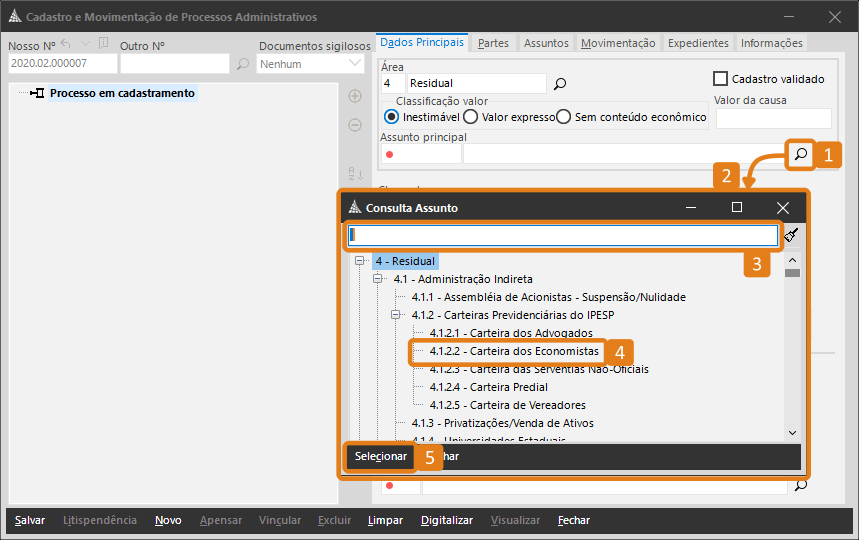The width and height of the screenshot is (859, 540).
Task: Click the plus circle icon beside process tree
Action: click(x=354, y=96)
